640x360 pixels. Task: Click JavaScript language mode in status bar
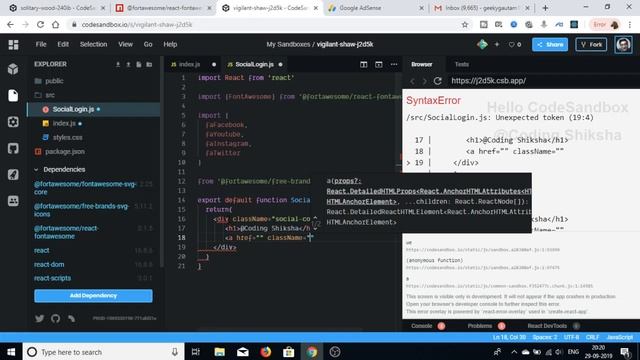pos(620,337)
